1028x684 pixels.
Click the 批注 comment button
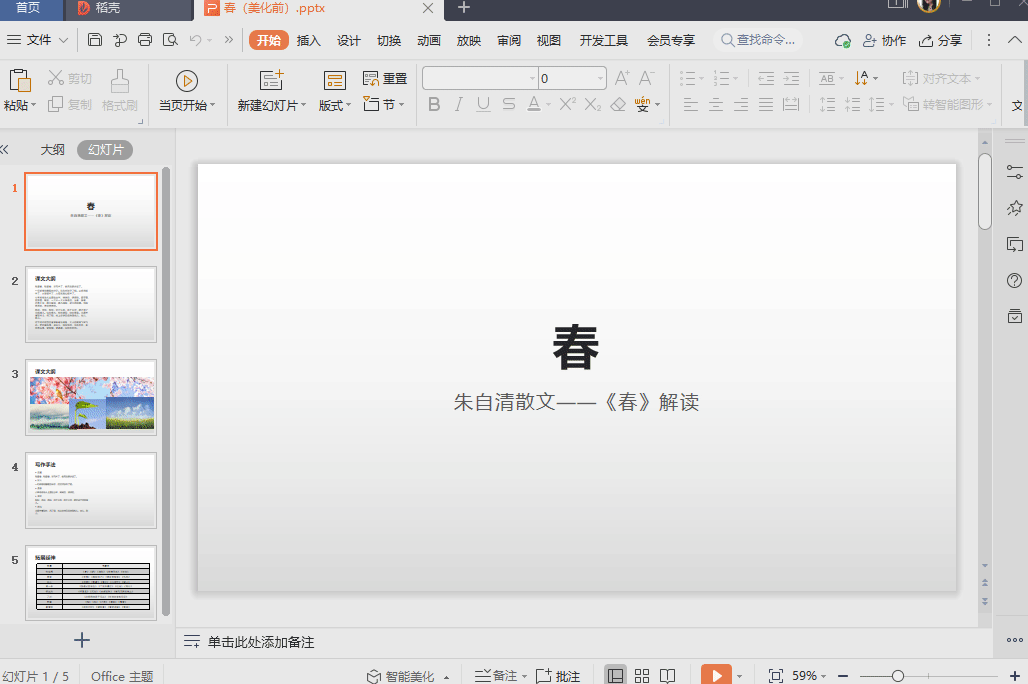(x=558, y=676)
